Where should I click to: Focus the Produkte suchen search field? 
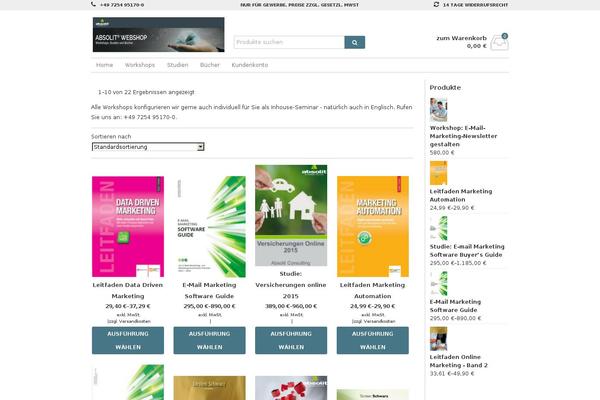[x=289, y=42]
